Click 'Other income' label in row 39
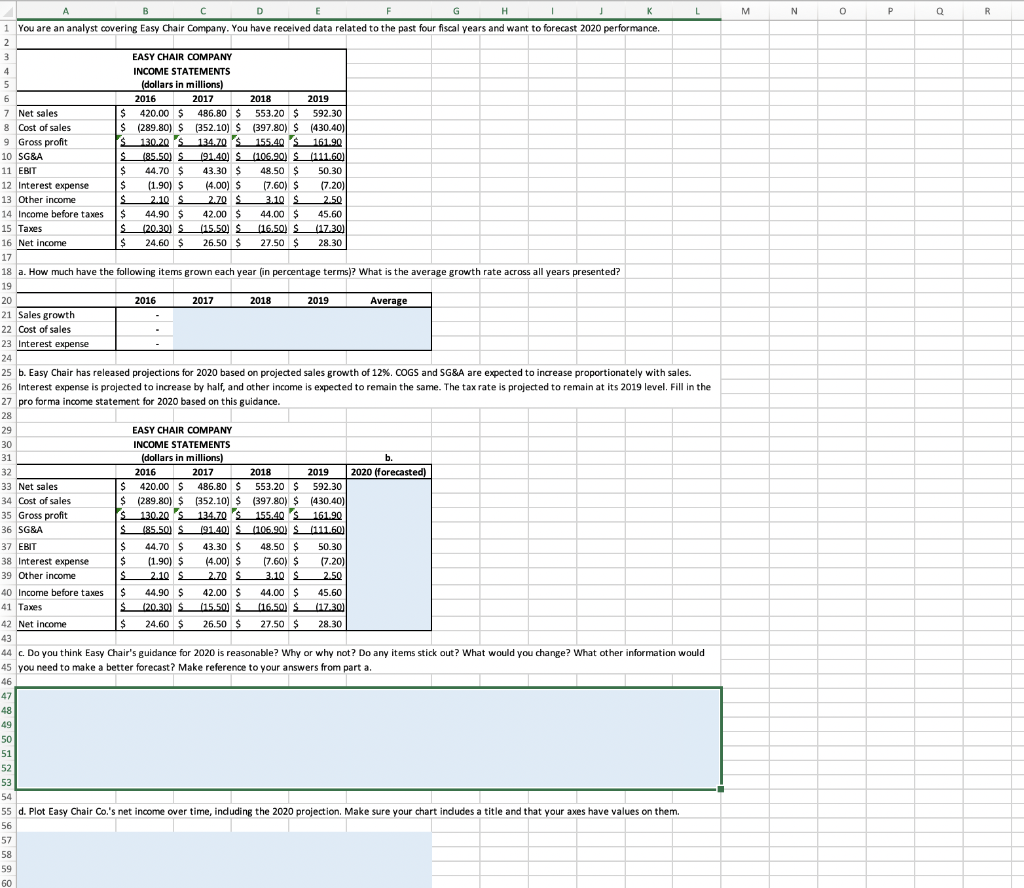 click(46, 576)
